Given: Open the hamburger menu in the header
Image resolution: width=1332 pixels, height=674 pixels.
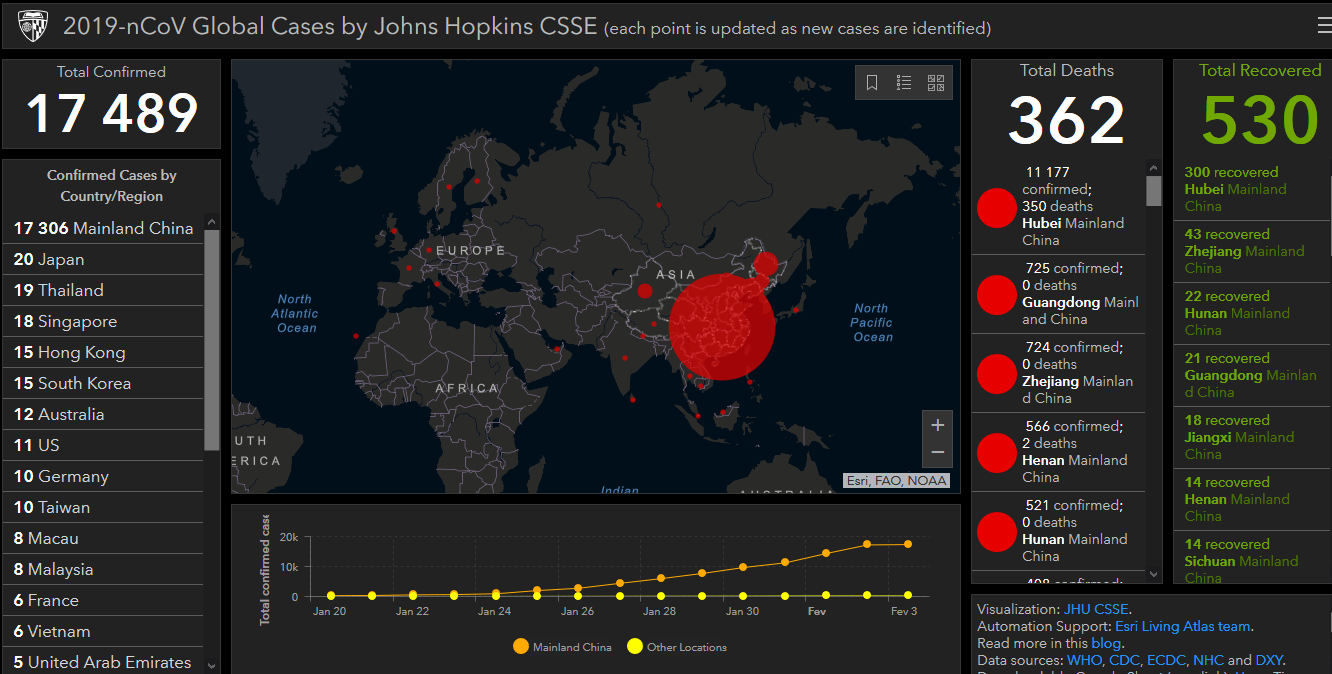Looking at the screenshot, I should point(1323,26).
